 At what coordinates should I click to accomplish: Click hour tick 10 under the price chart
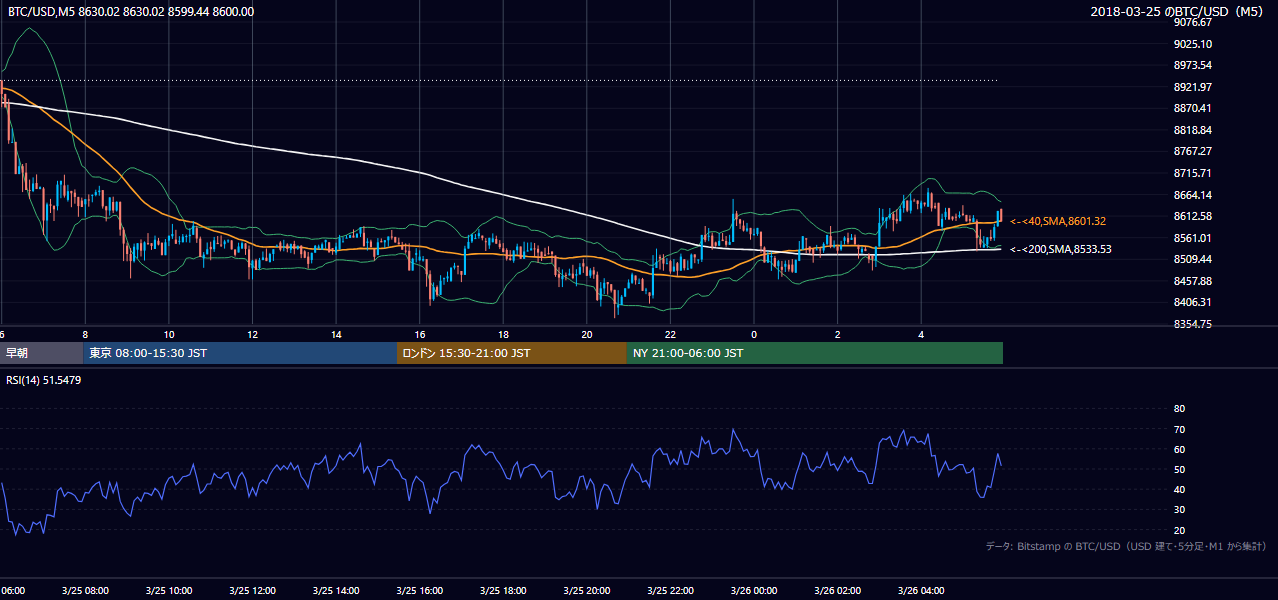(169, 335)
